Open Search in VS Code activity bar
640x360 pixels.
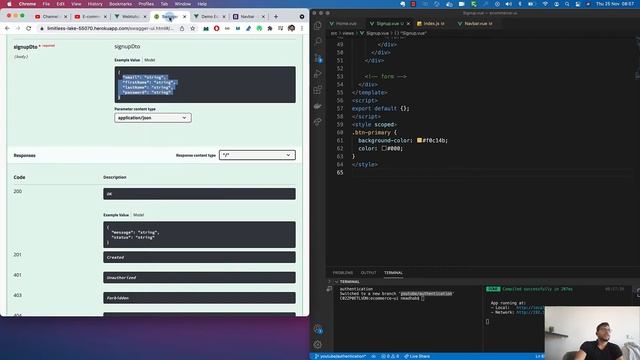(x=318, y=42)
